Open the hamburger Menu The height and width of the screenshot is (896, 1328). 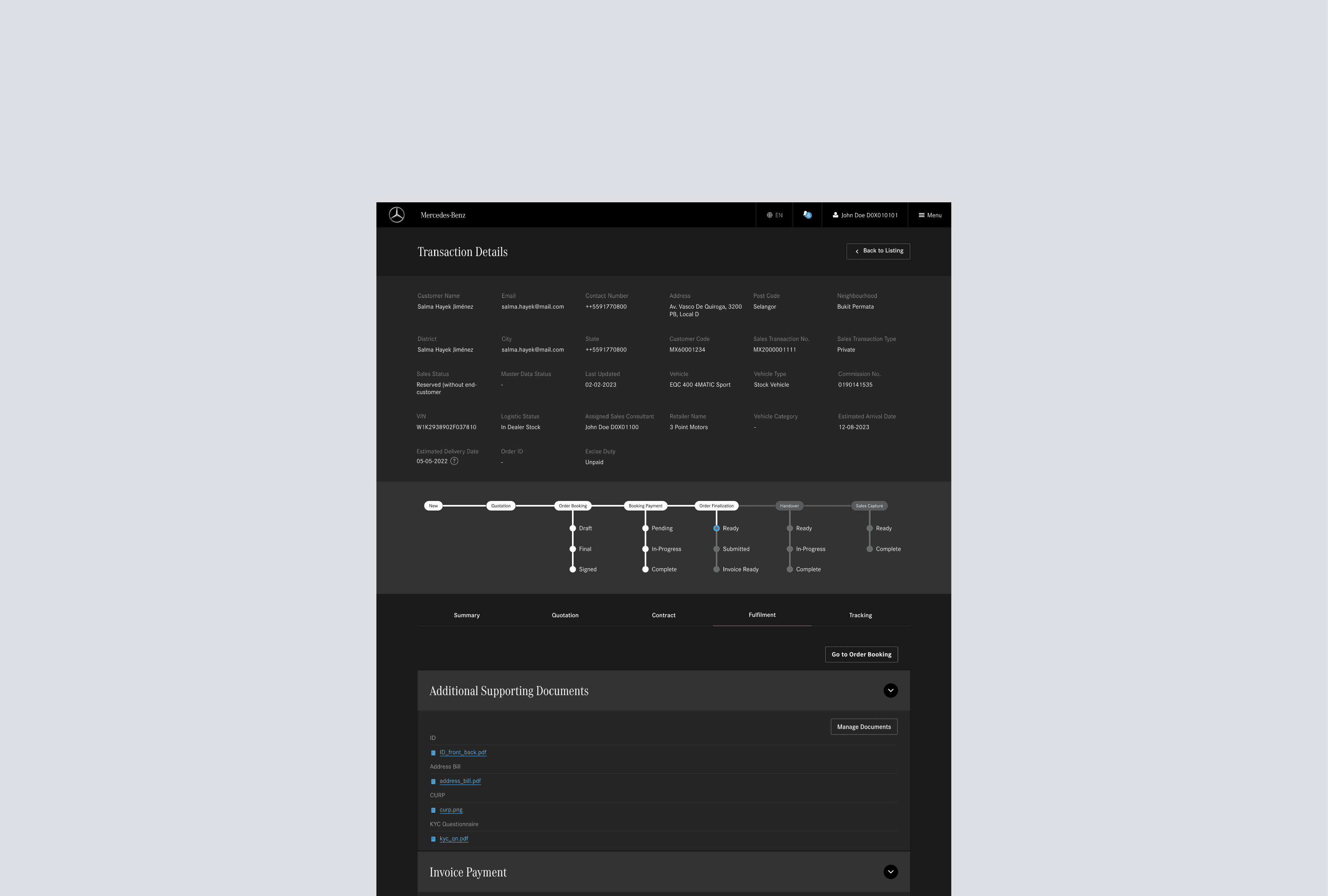point(930,215)
